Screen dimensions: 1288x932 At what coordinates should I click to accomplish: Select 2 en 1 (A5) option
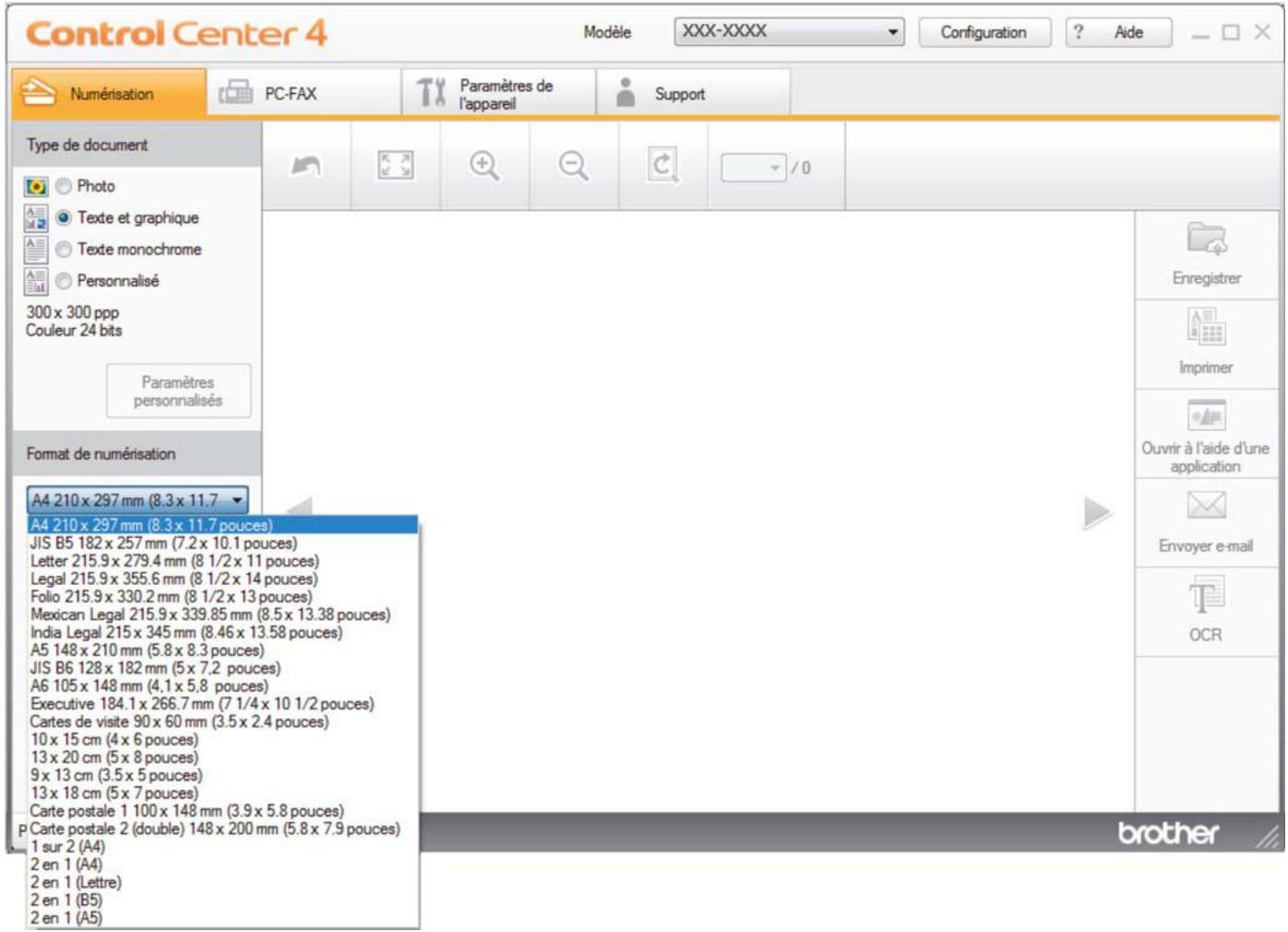pos(222,918)
